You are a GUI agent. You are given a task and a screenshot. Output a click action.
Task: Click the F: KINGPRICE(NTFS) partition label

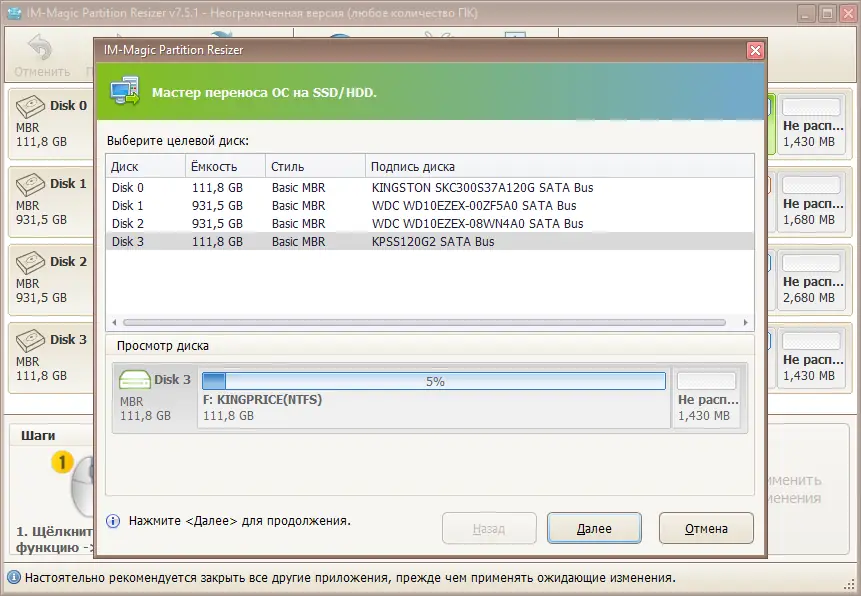[x=262, y=399]
